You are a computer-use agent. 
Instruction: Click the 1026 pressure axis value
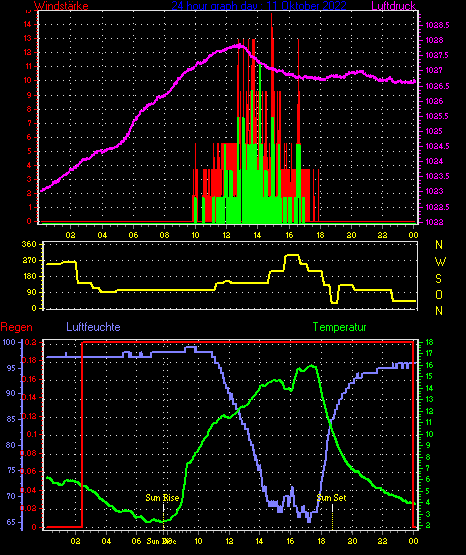[434, 101]
